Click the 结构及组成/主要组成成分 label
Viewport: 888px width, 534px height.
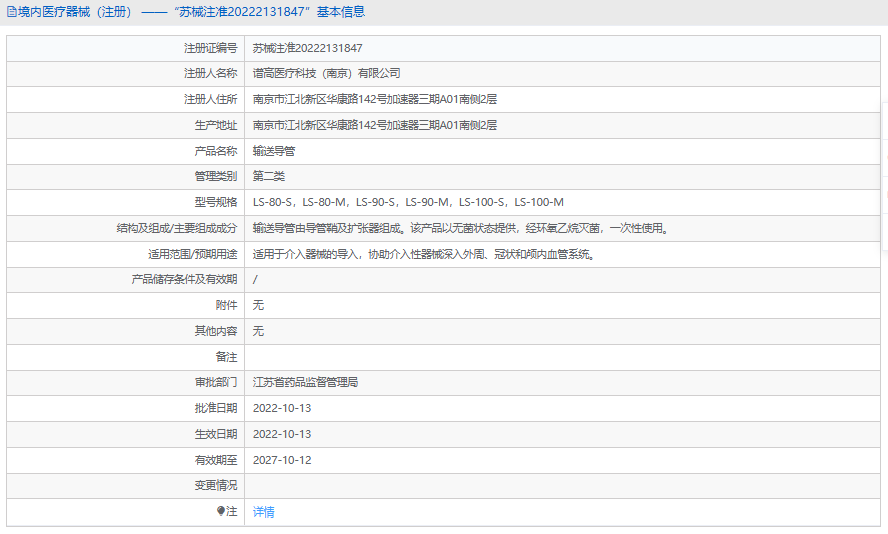point(177,228)
